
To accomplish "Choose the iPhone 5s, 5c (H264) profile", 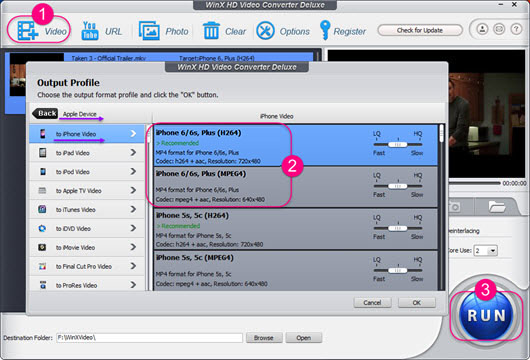I will tap(296, 229).
